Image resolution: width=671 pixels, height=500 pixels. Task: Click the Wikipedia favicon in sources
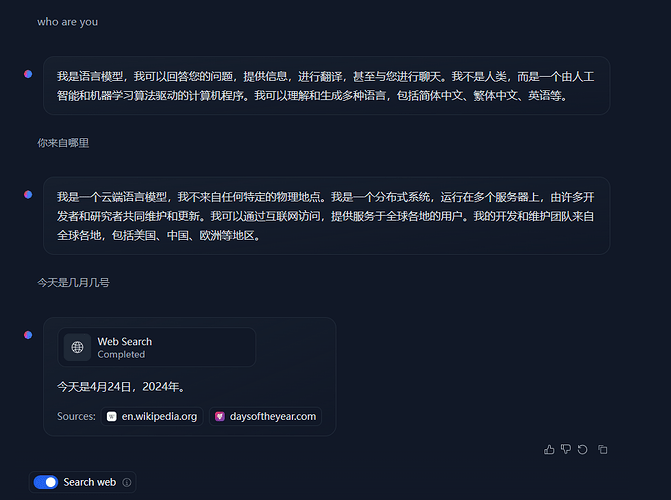pyautogui.click(x=112, y=417)
